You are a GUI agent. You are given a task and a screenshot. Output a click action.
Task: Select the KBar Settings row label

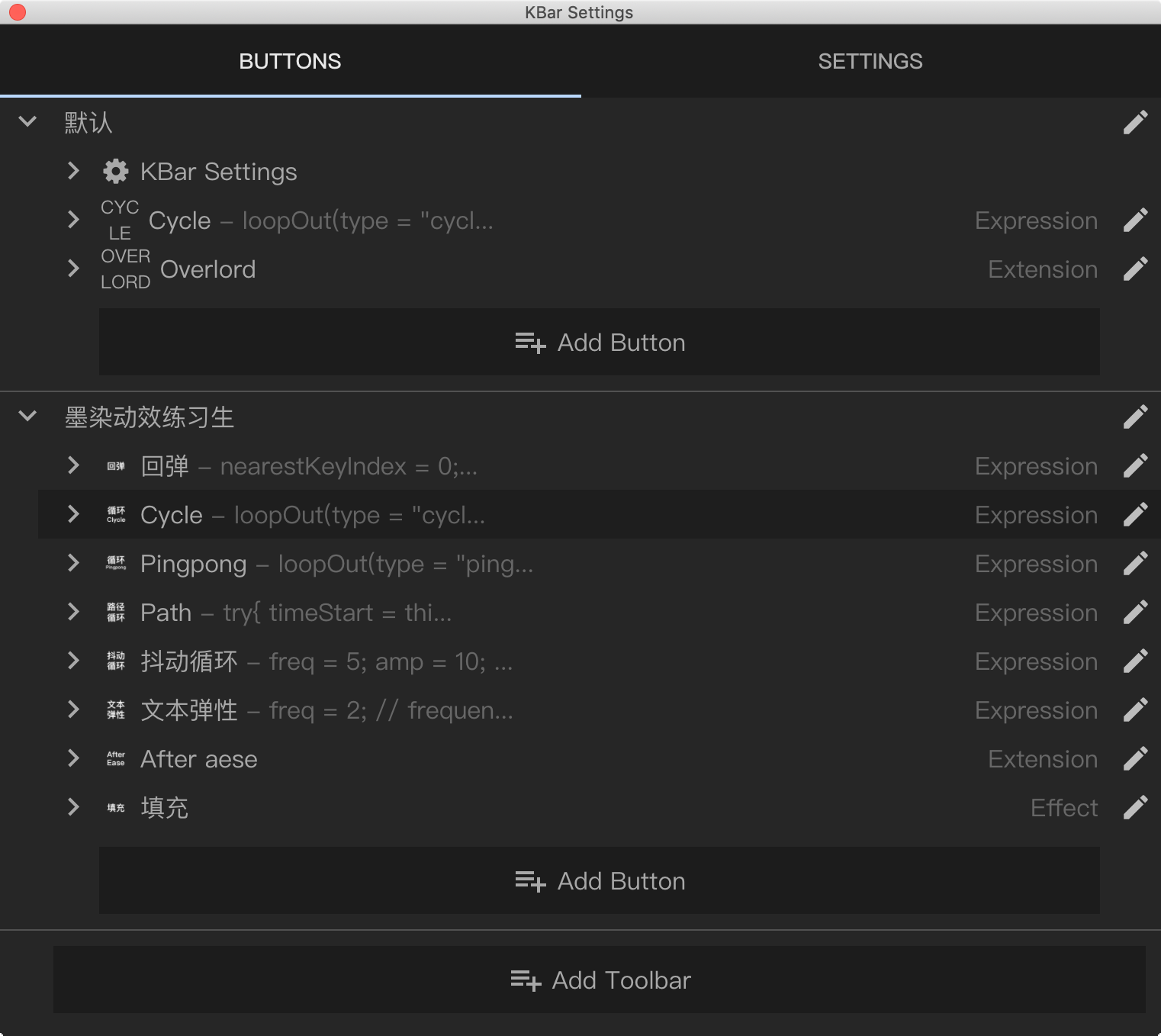[219, 172]
